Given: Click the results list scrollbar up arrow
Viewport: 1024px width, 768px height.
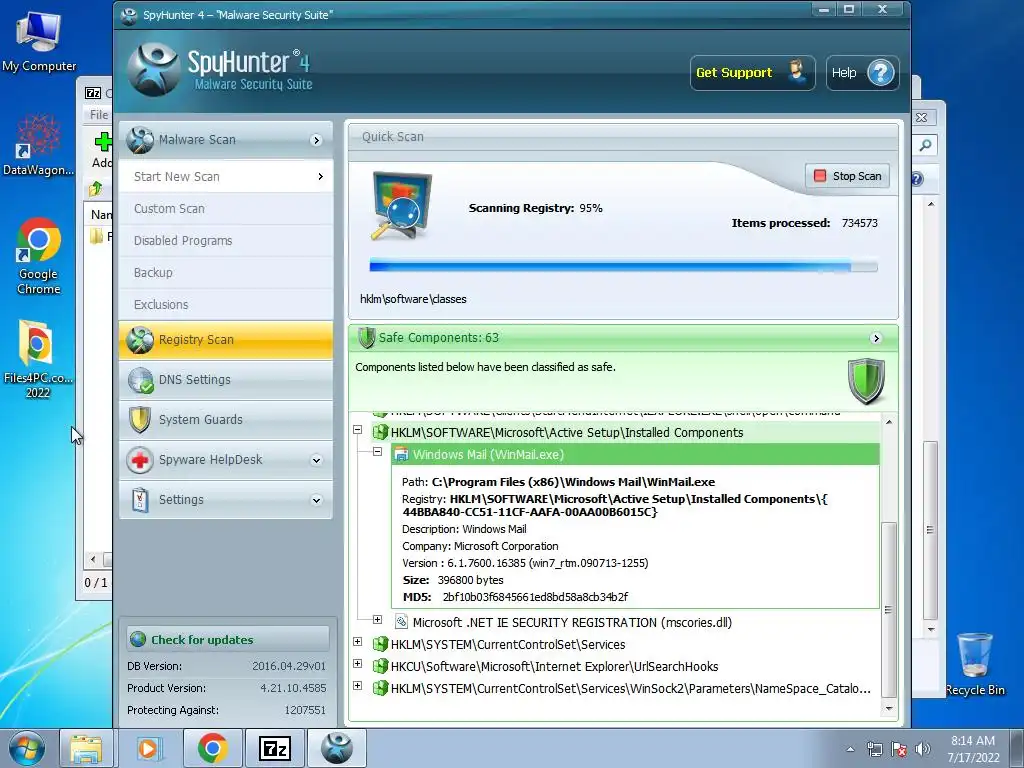Looking at the screenshot, I should pyautogui.click(x=889, y=423).
